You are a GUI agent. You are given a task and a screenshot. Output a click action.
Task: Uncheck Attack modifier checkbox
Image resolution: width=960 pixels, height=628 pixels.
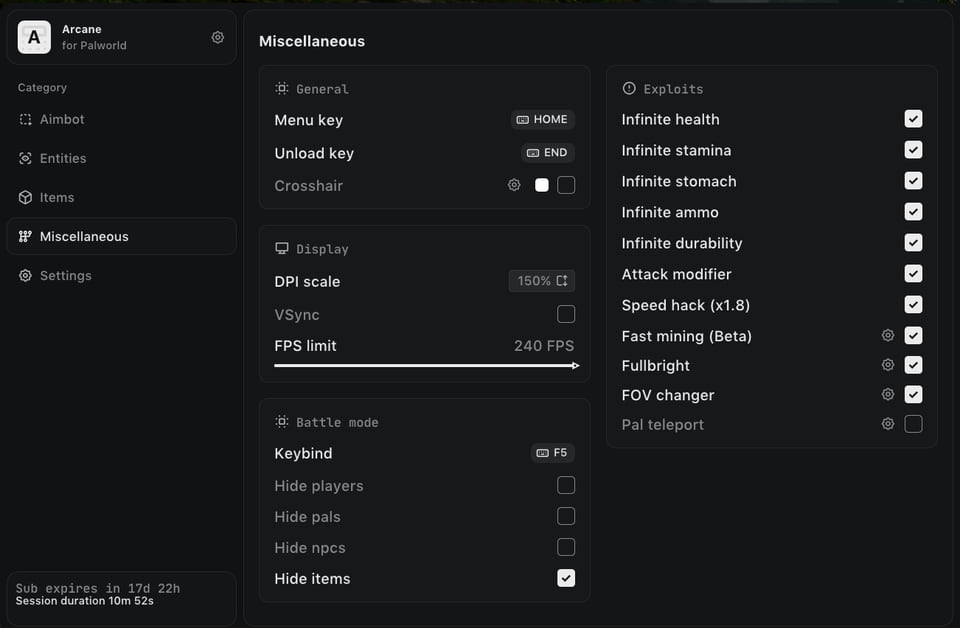click(x=913, y=274)
